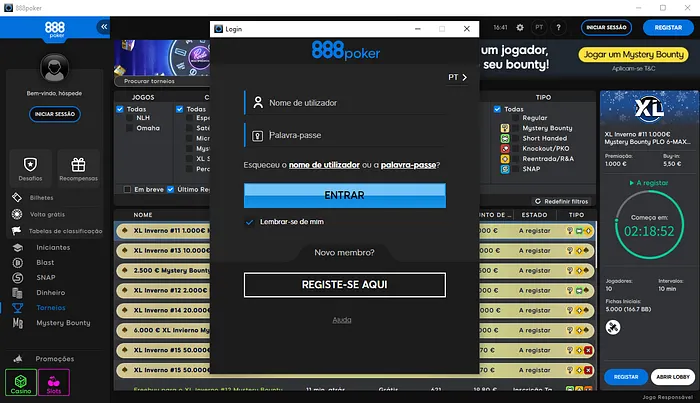
Task: Click the ABRIR LOBBY button
Action: click(x=673, y=377)
